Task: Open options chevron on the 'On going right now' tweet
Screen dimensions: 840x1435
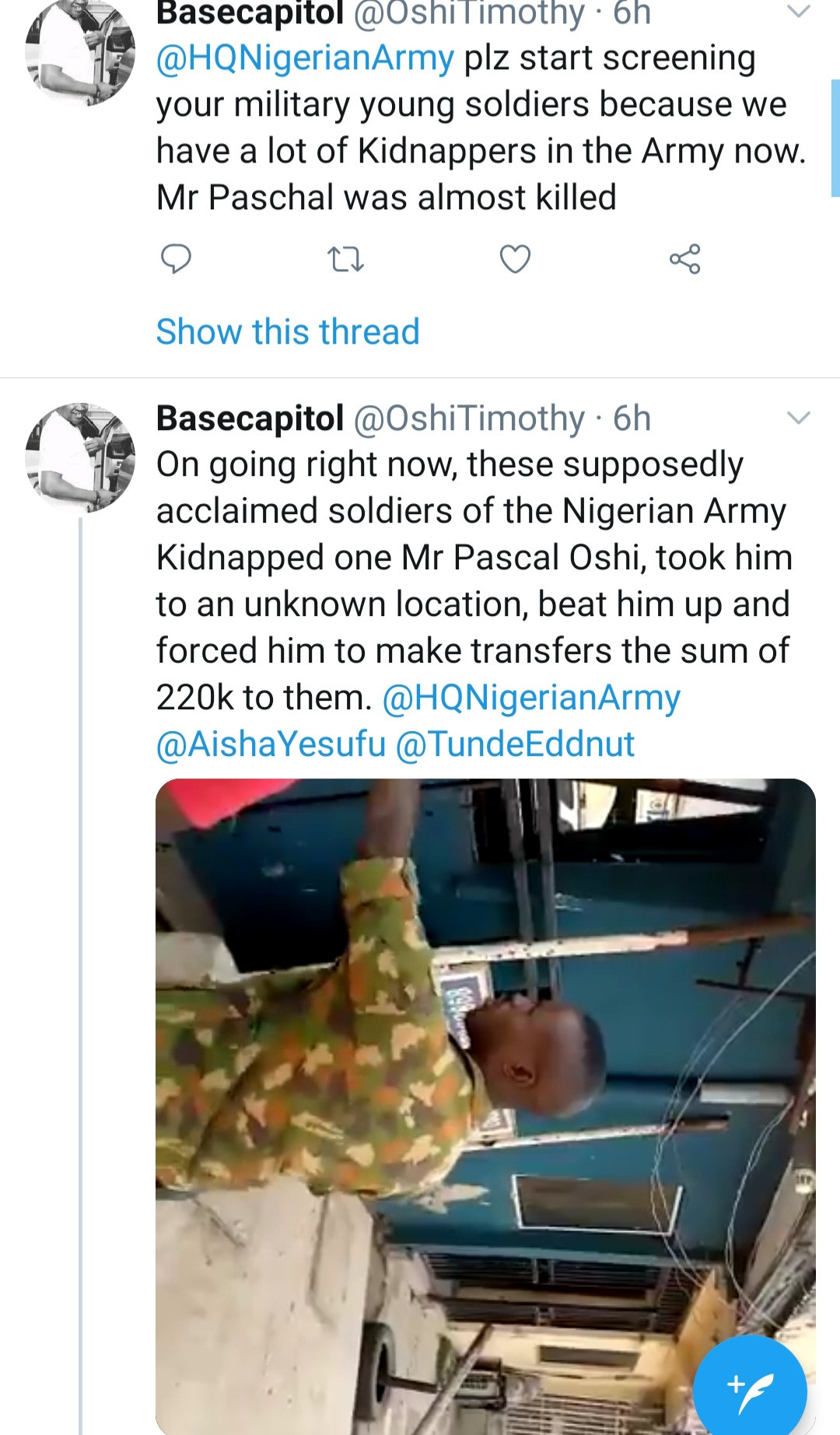Action: coord(799,418)
